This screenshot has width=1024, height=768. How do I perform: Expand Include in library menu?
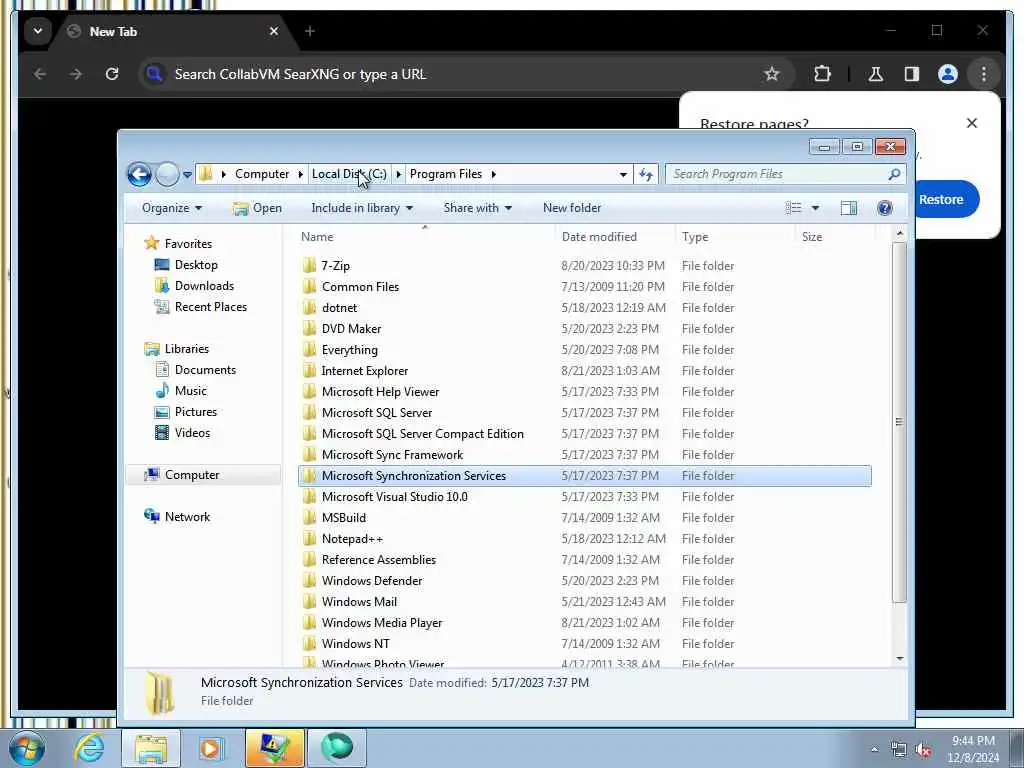pos(362,208)
